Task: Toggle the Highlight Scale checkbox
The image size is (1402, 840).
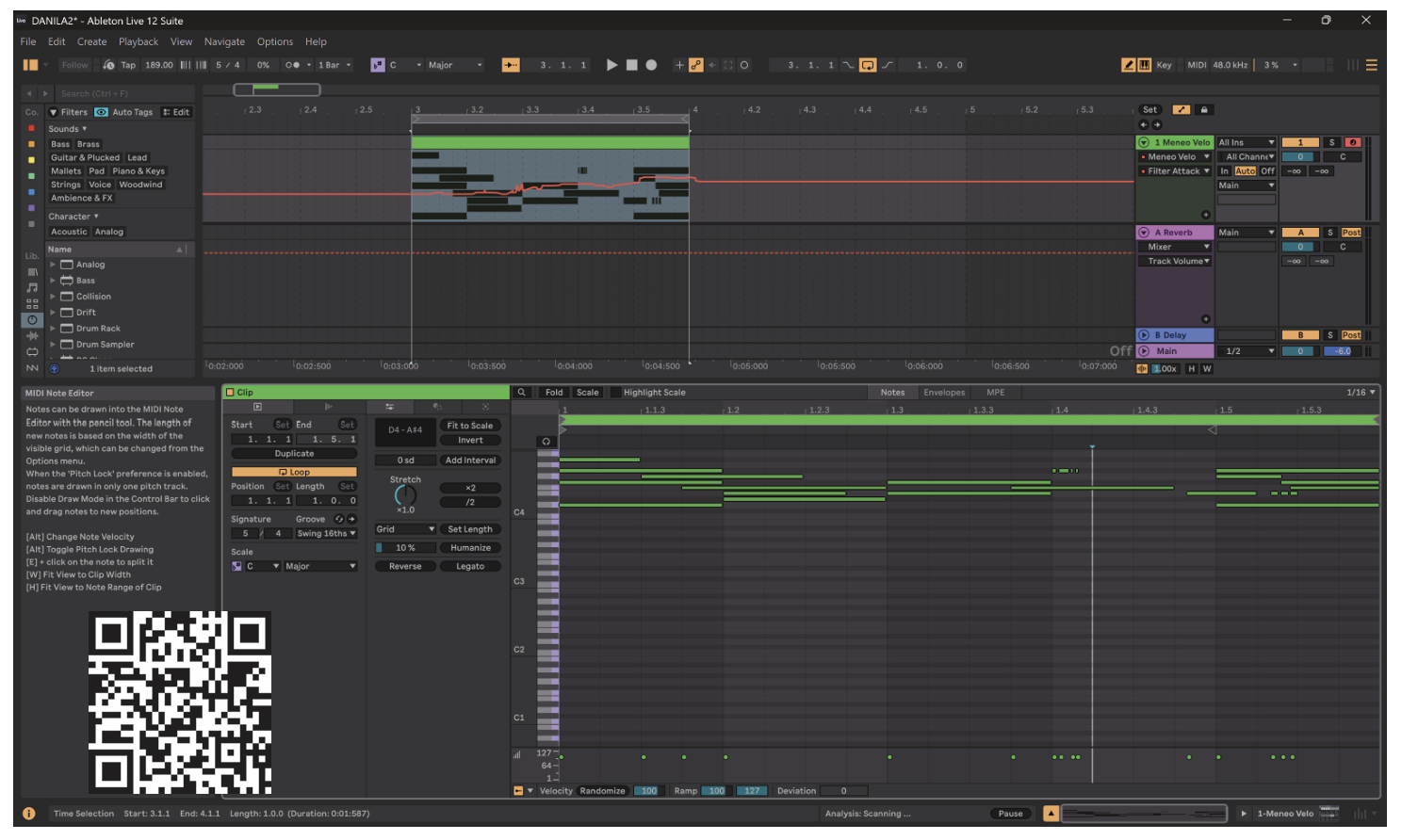Action: click(616, 393)
